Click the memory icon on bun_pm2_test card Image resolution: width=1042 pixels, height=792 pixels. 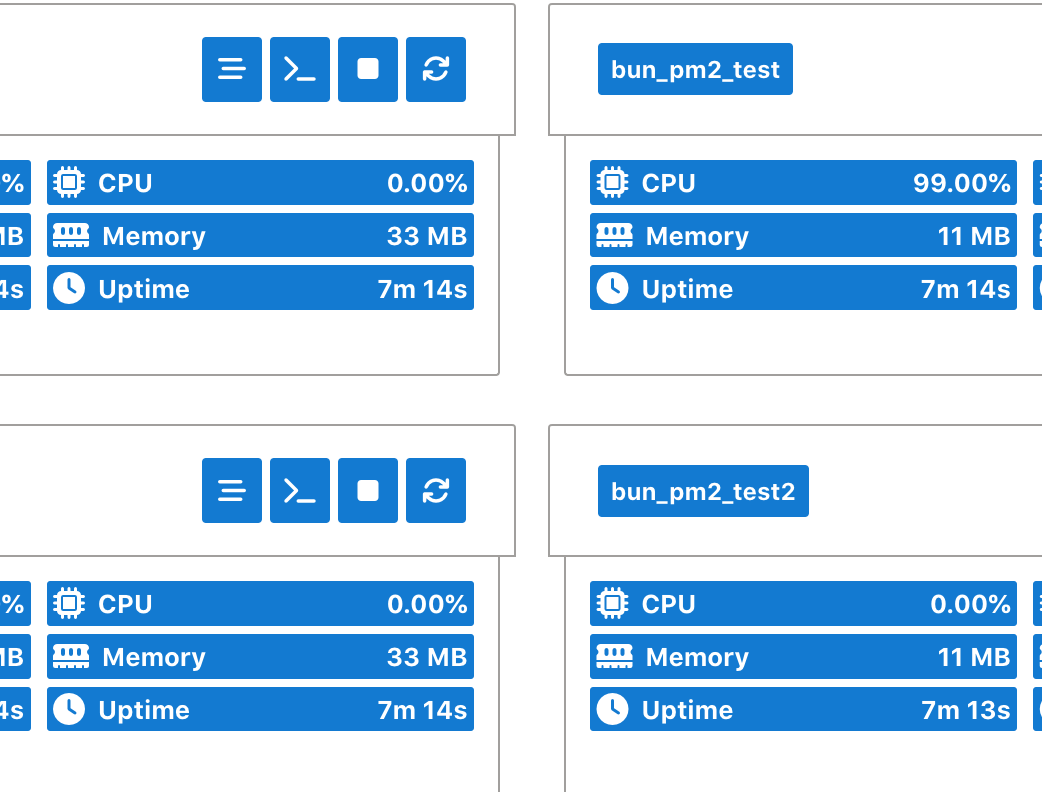point(613,235)
